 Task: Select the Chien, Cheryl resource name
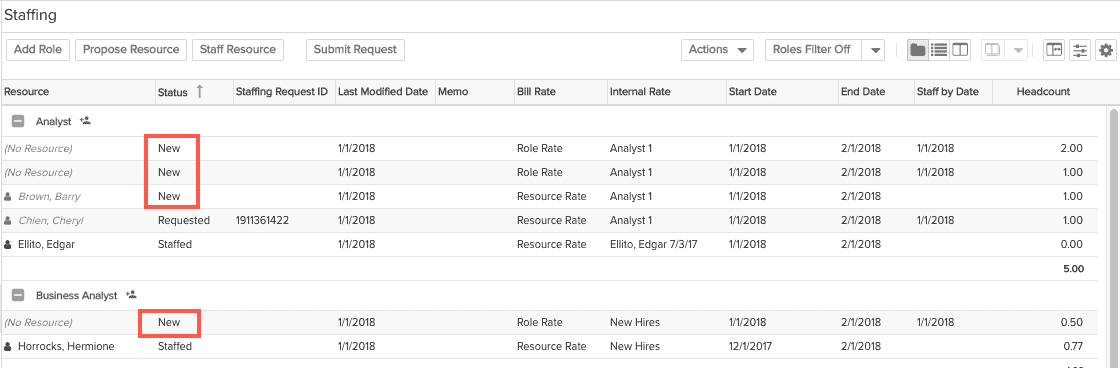pyautogui.click(x=51, y=221)
